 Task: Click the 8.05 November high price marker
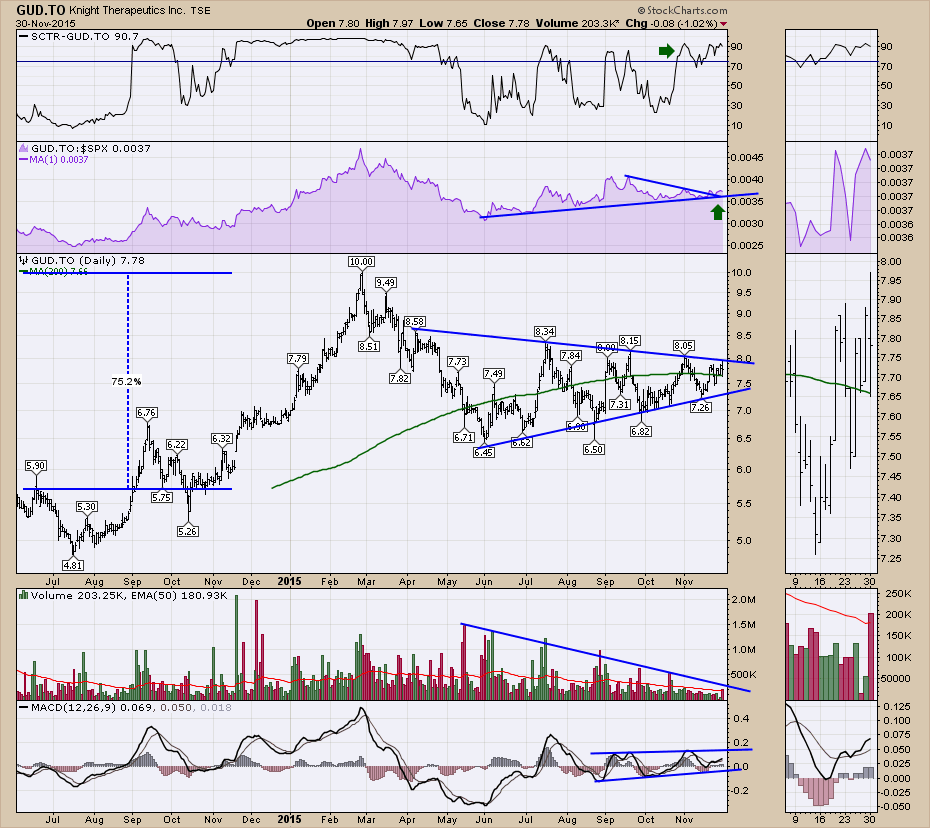tap(684, 345)
